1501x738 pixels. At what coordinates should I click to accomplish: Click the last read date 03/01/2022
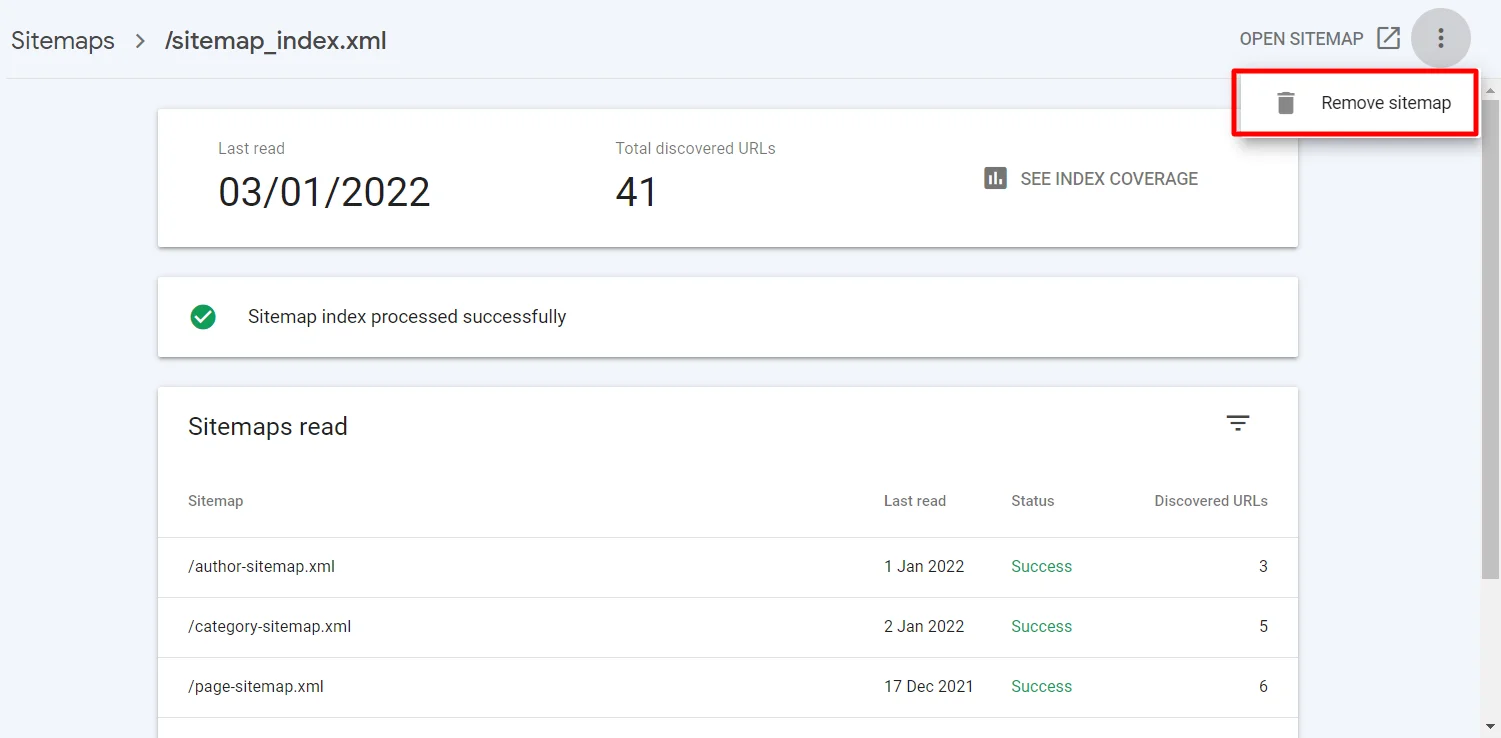[x=324, y=192]
